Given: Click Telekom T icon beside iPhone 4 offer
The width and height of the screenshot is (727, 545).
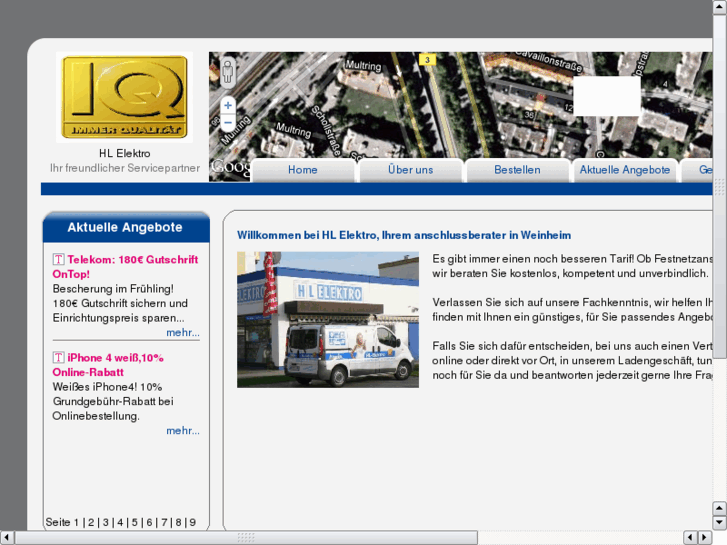Looking at the screenshot, I should pos(58,358).
